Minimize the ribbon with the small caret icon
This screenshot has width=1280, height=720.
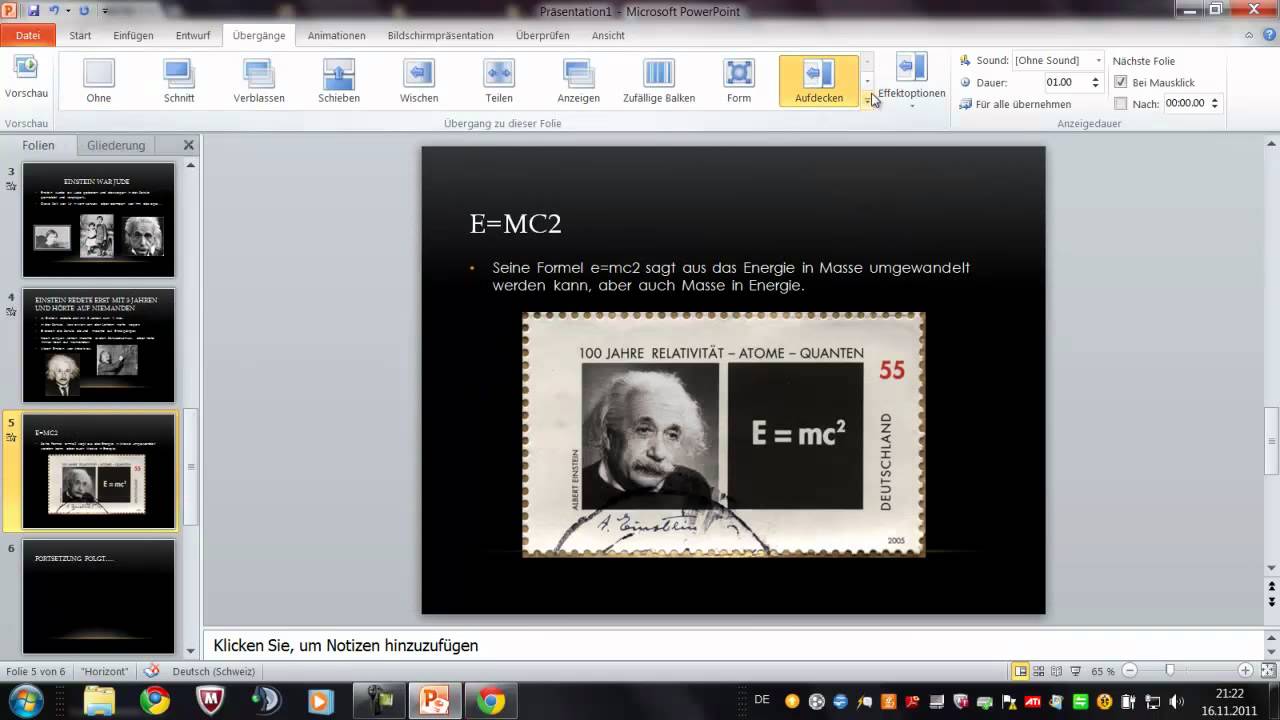pos(1249,35)
